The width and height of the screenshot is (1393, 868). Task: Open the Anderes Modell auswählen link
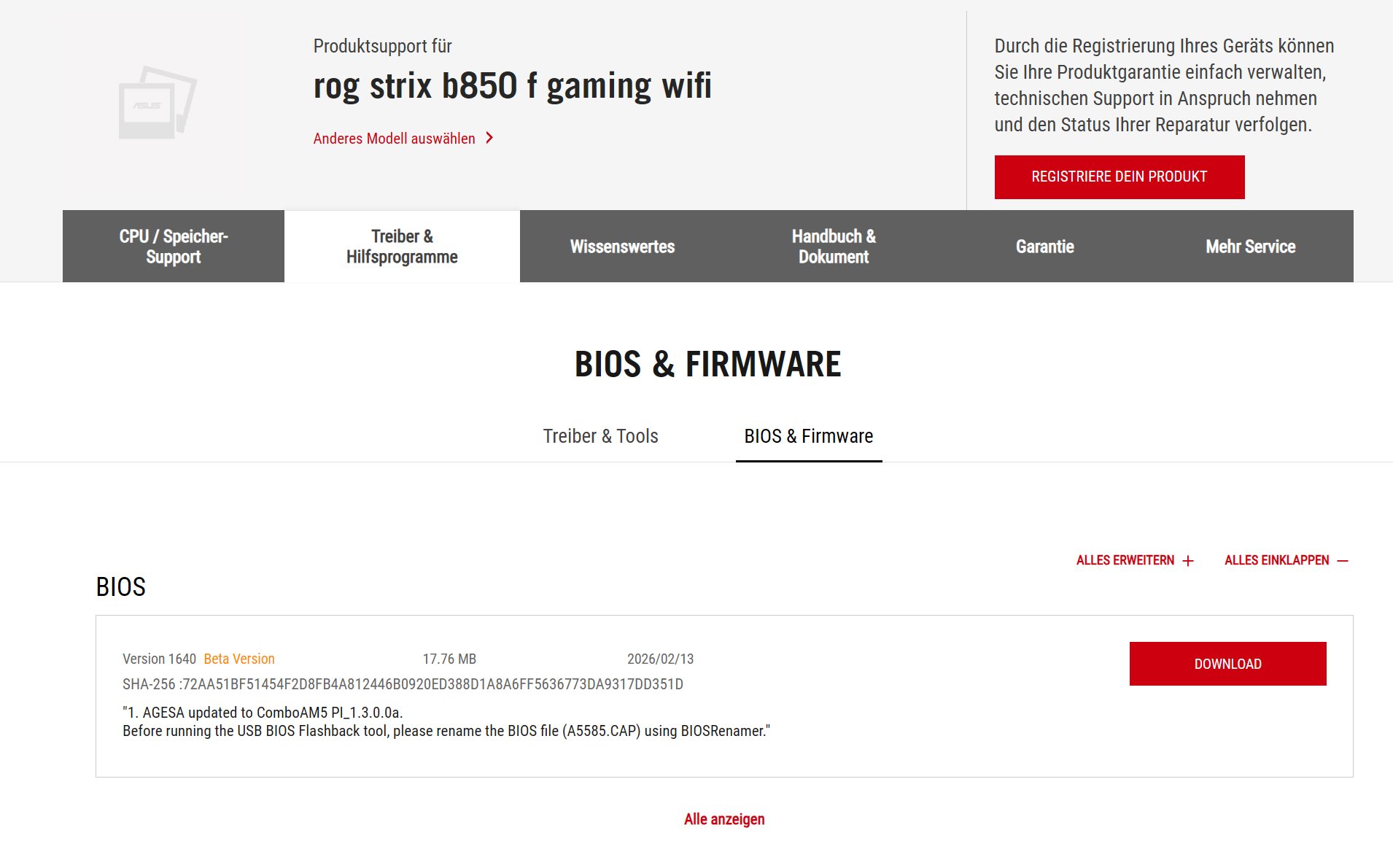(395, 139)
